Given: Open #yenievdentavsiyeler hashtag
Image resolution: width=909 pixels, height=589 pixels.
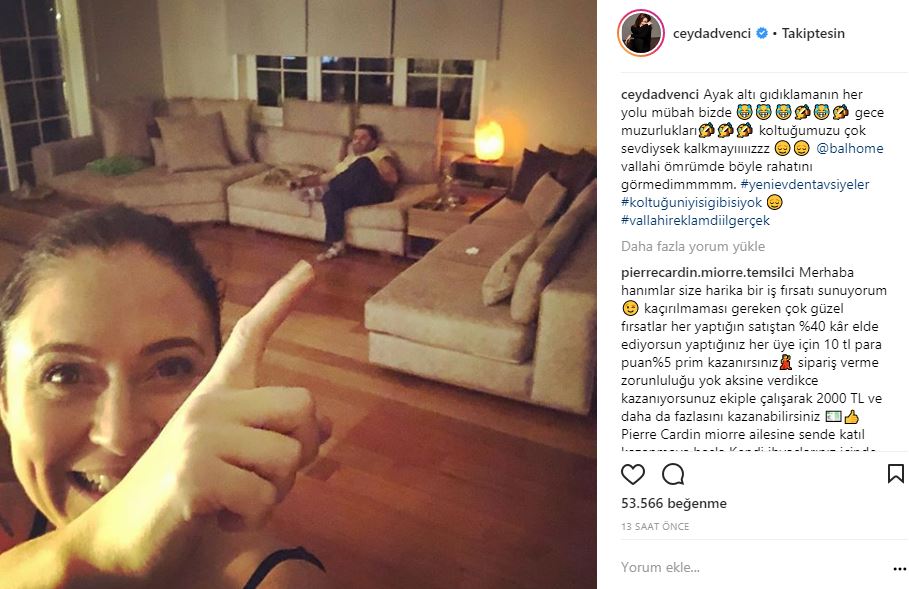Looking at the screenshot, I should (x=805, y=184).
